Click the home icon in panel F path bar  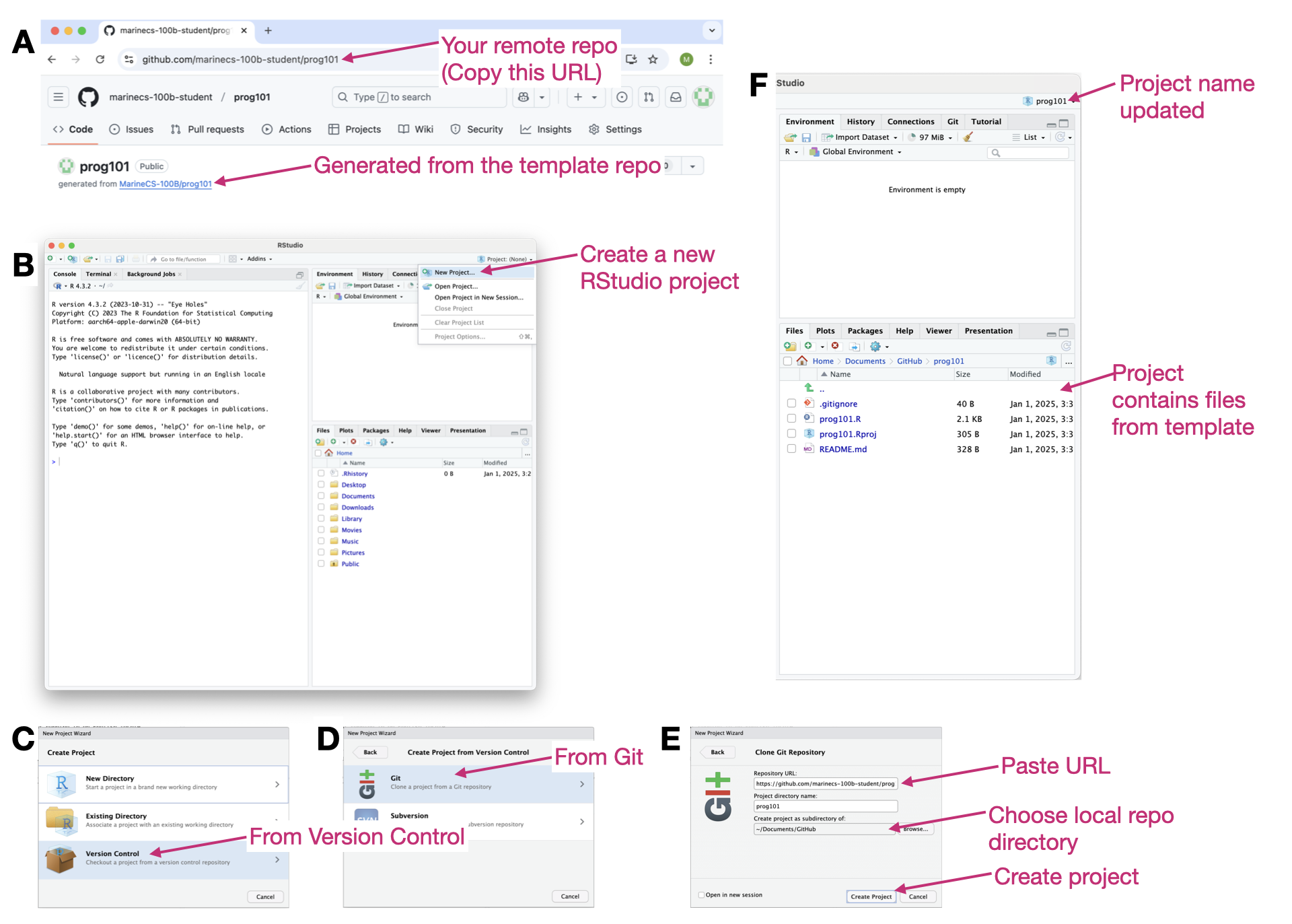coord(802,361)
